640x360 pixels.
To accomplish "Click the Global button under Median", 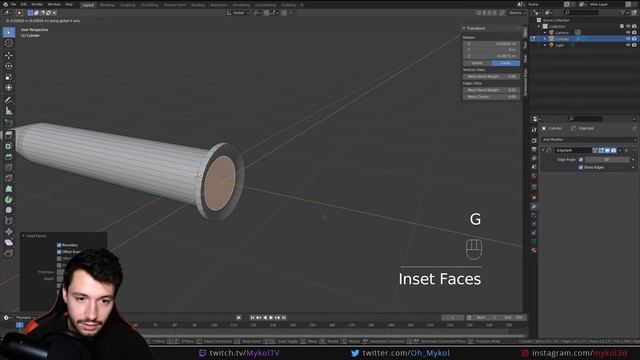I will pos(477,63).
